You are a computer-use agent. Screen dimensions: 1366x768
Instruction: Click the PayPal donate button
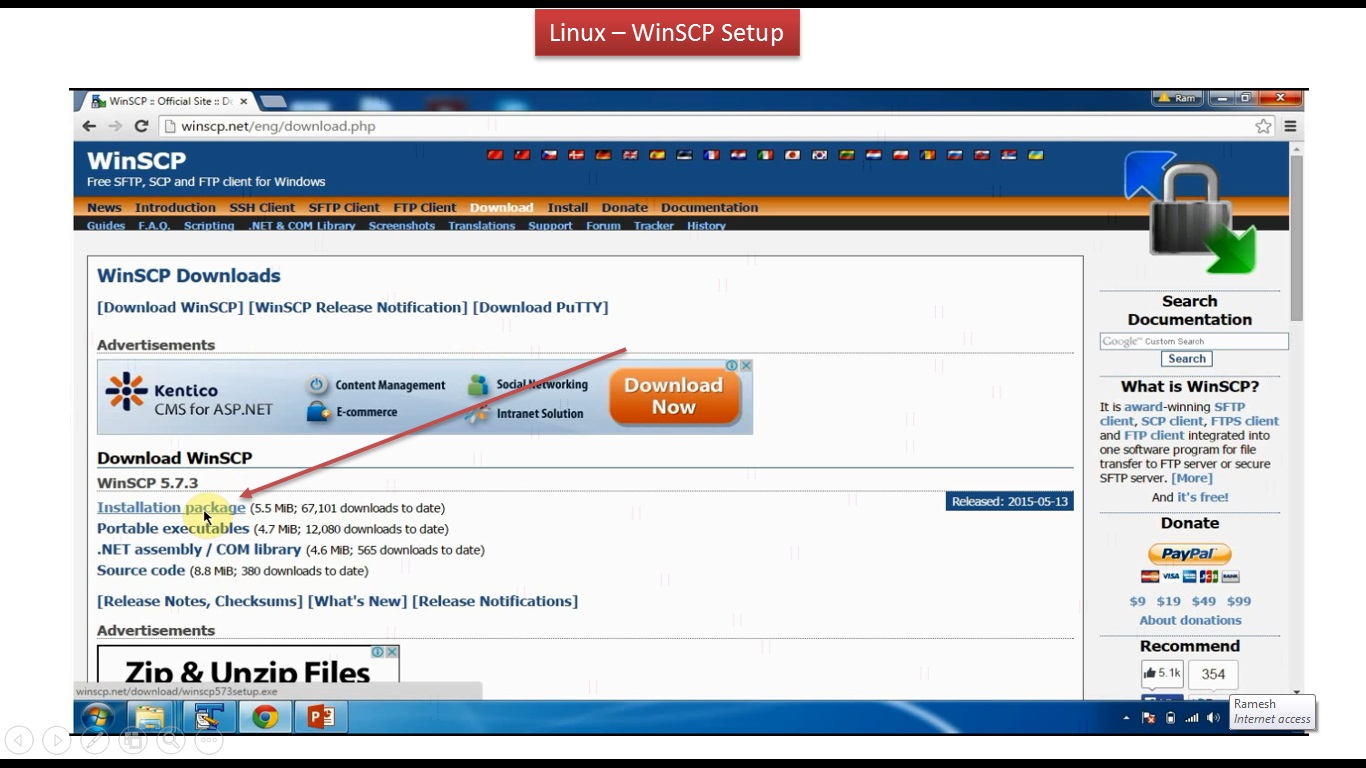click(x=1189, y=554)
